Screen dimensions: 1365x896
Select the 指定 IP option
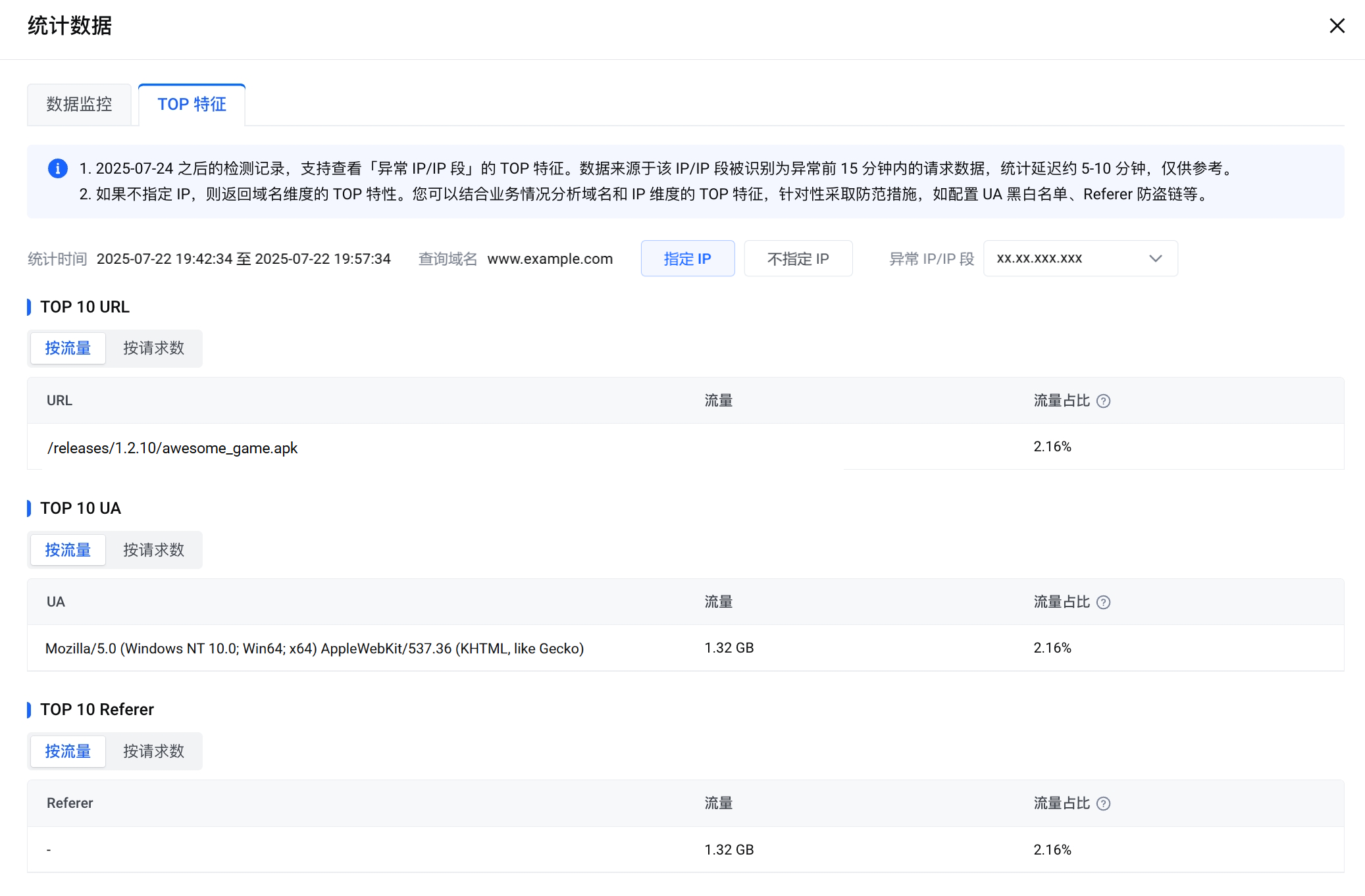(x=687, y=259)
